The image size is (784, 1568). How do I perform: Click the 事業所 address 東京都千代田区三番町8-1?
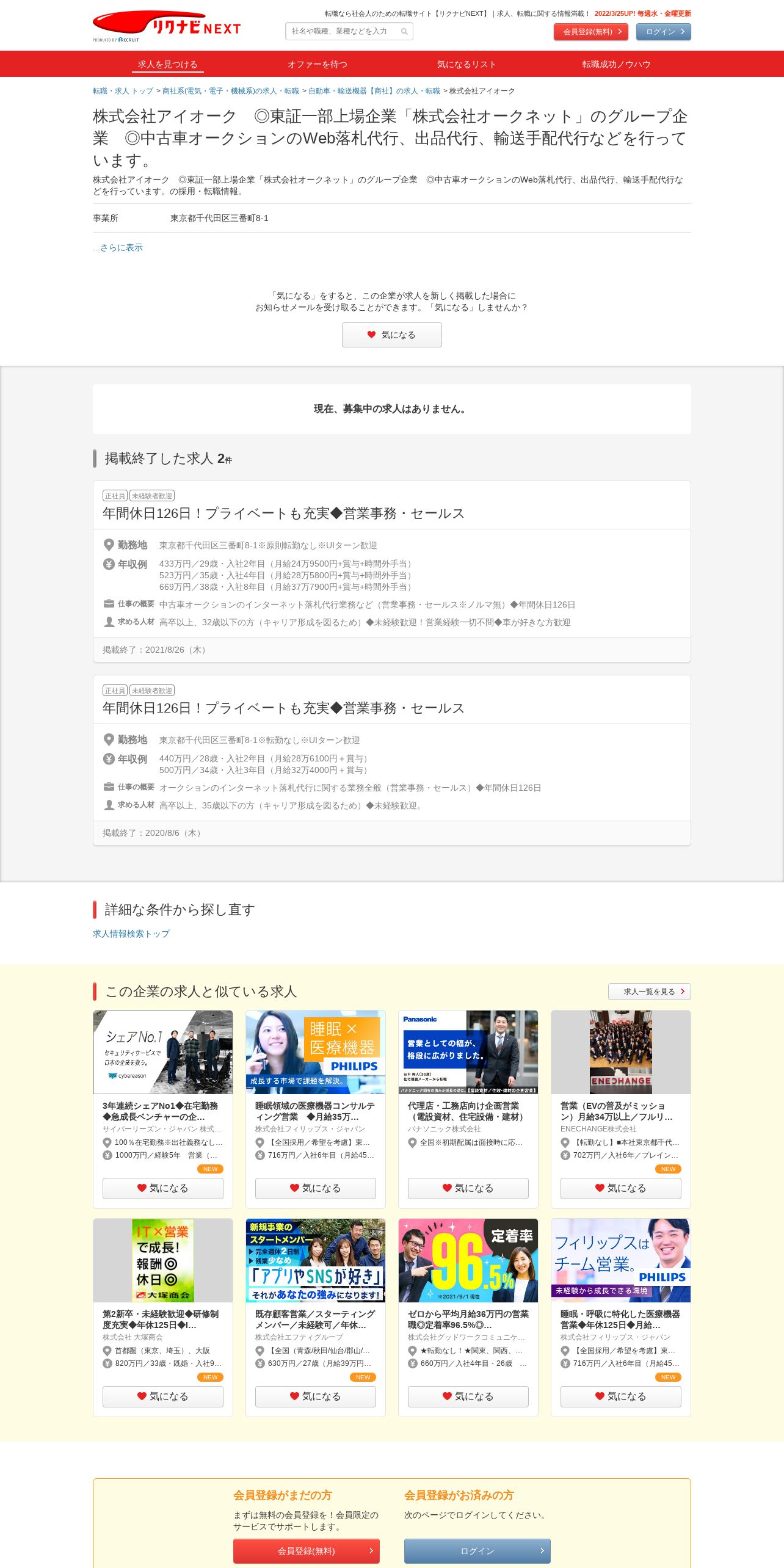click(x=219, y=218)
